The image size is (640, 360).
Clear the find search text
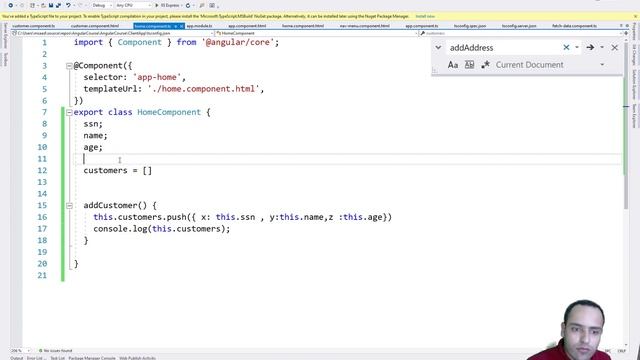point(566,48)
